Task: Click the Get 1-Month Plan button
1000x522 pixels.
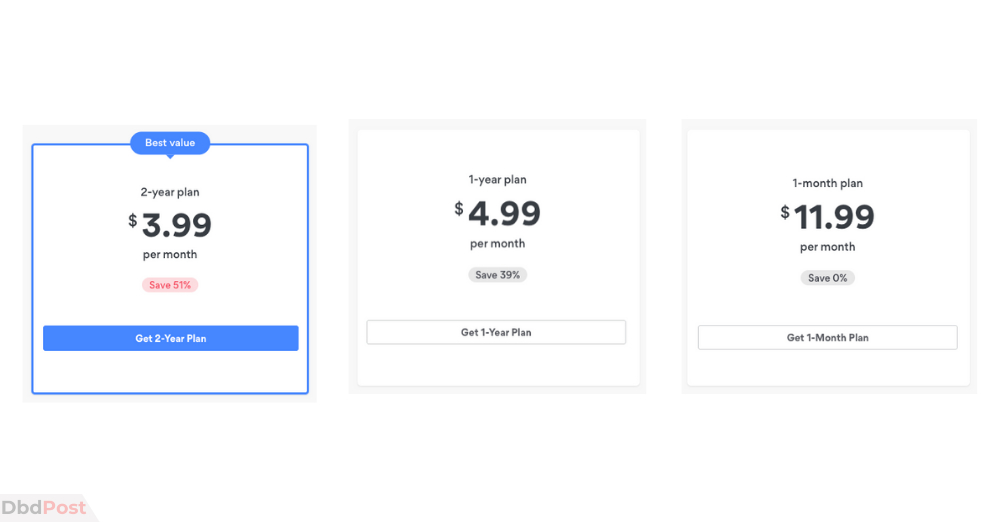Action: (x=827, y=337)
